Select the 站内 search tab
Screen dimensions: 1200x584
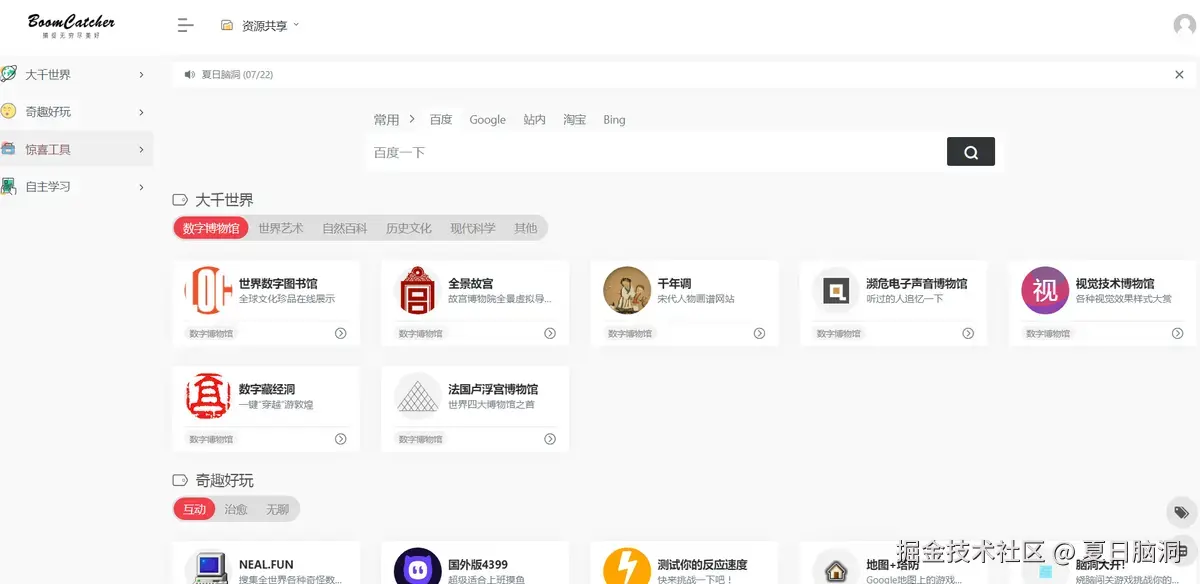pyautogui.click(x=535, y=119)
